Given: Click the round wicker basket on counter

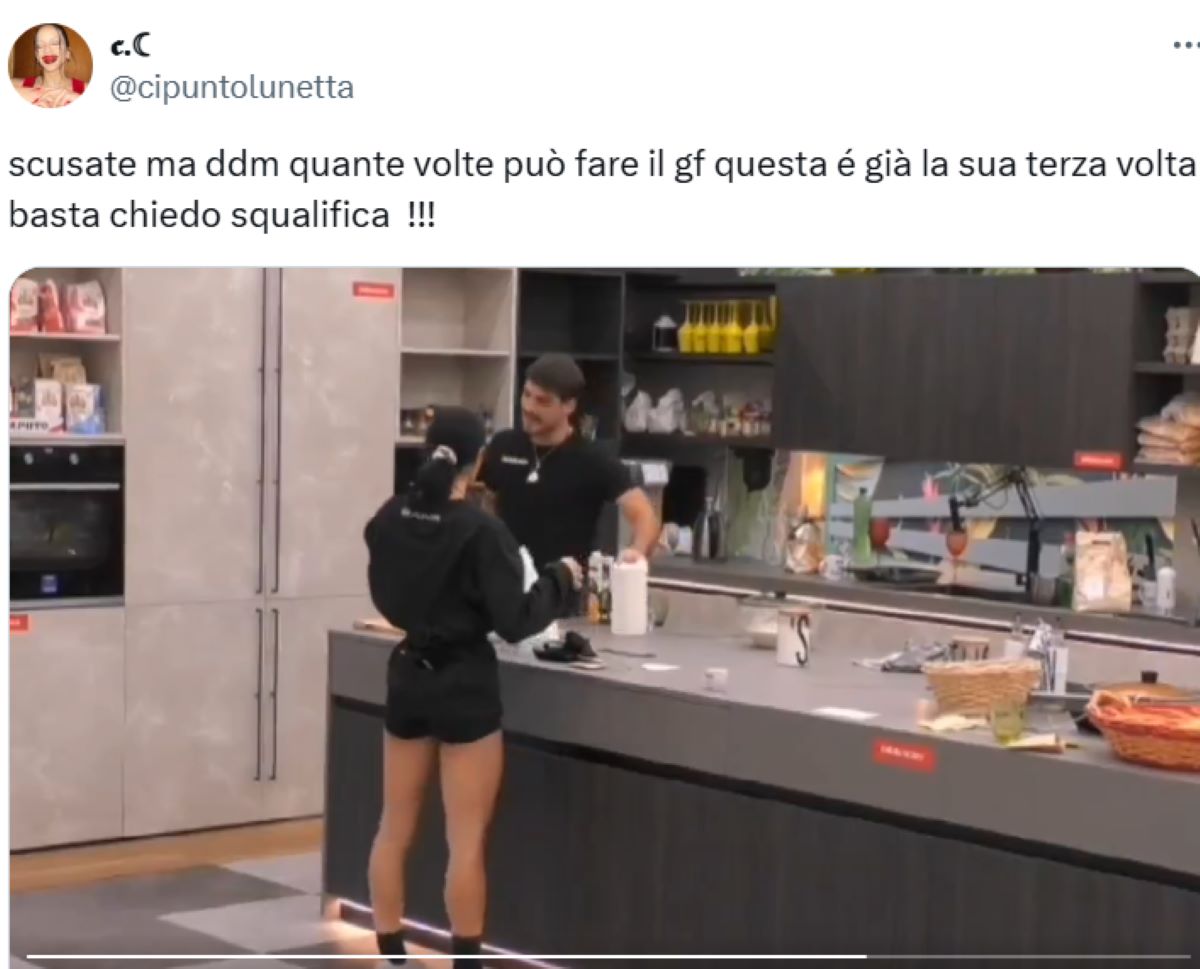Looking at the screenshot, I should (x=981, y=686).
